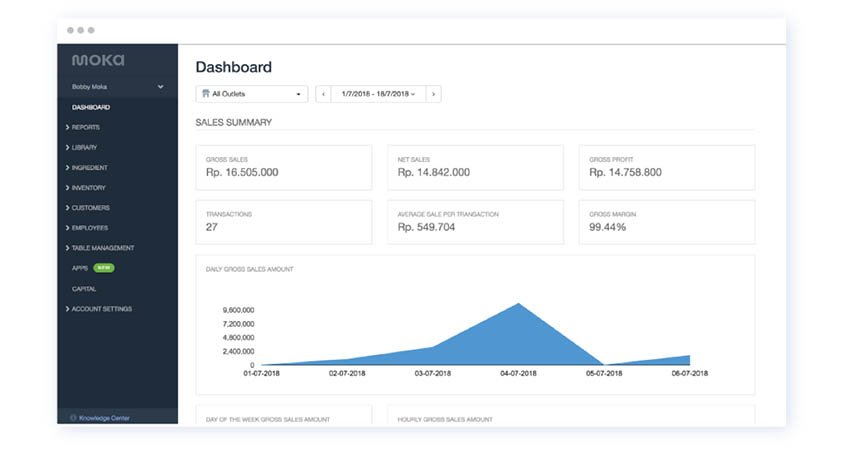Image resolution: width=850 pixels, height=450 pixels.
Task: Click the outlet store icon in selector
Action: click(x=205, y=94)
